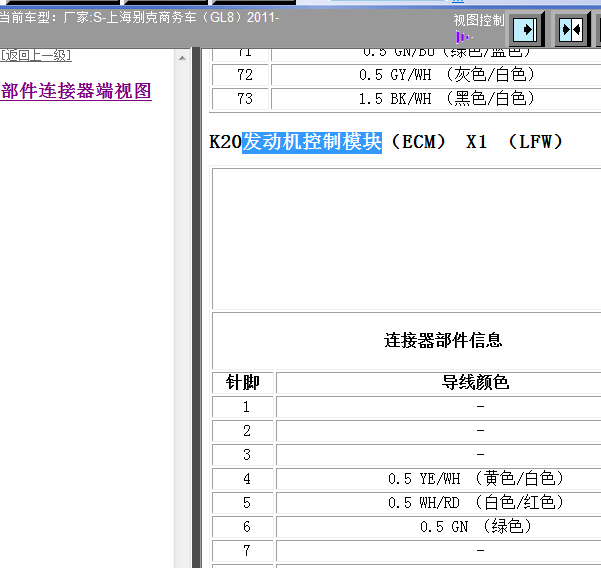Select pin 7 cell in X1 table

[243, 551]
